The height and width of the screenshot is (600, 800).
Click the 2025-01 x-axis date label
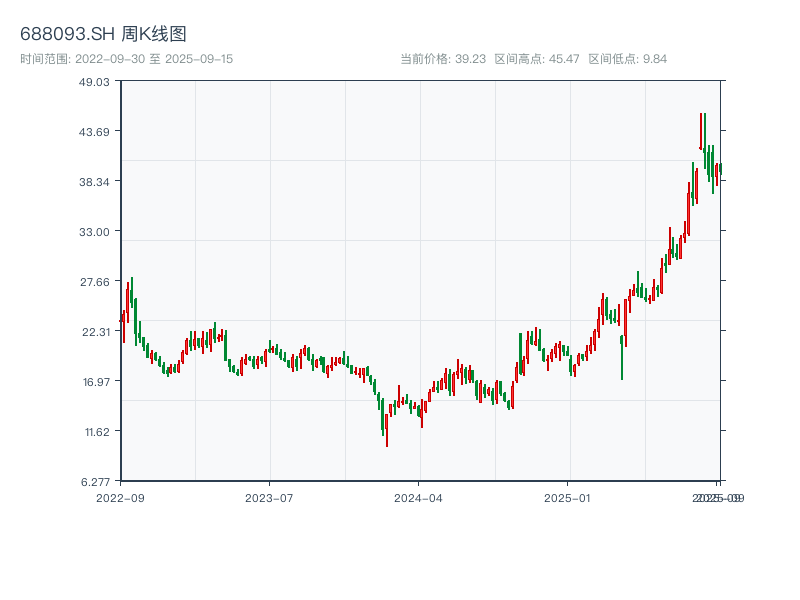[x=569, y=497]
